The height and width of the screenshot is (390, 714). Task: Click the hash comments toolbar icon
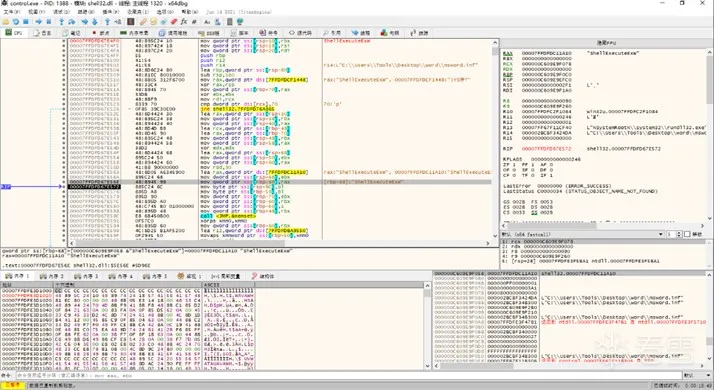coord(194,21)
